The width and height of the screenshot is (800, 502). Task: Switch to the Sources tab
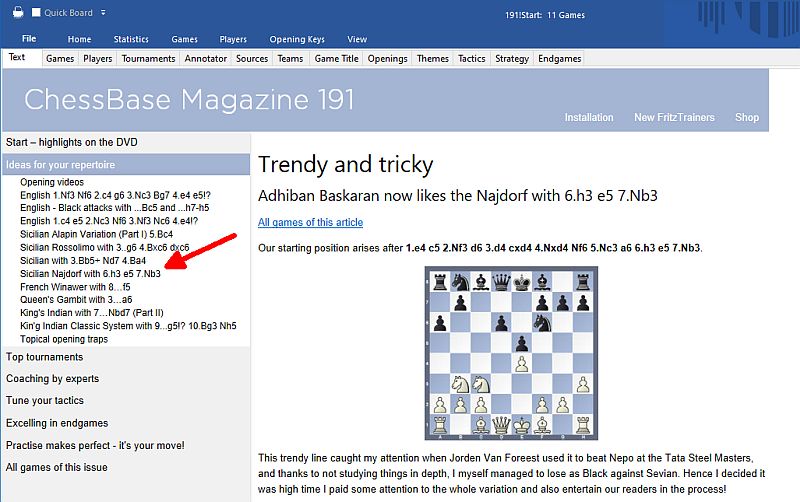[x=252, y=59]
